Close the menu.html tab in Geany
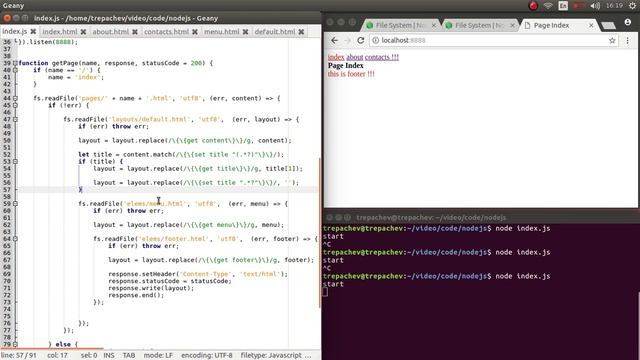 (x=245, y=31)
